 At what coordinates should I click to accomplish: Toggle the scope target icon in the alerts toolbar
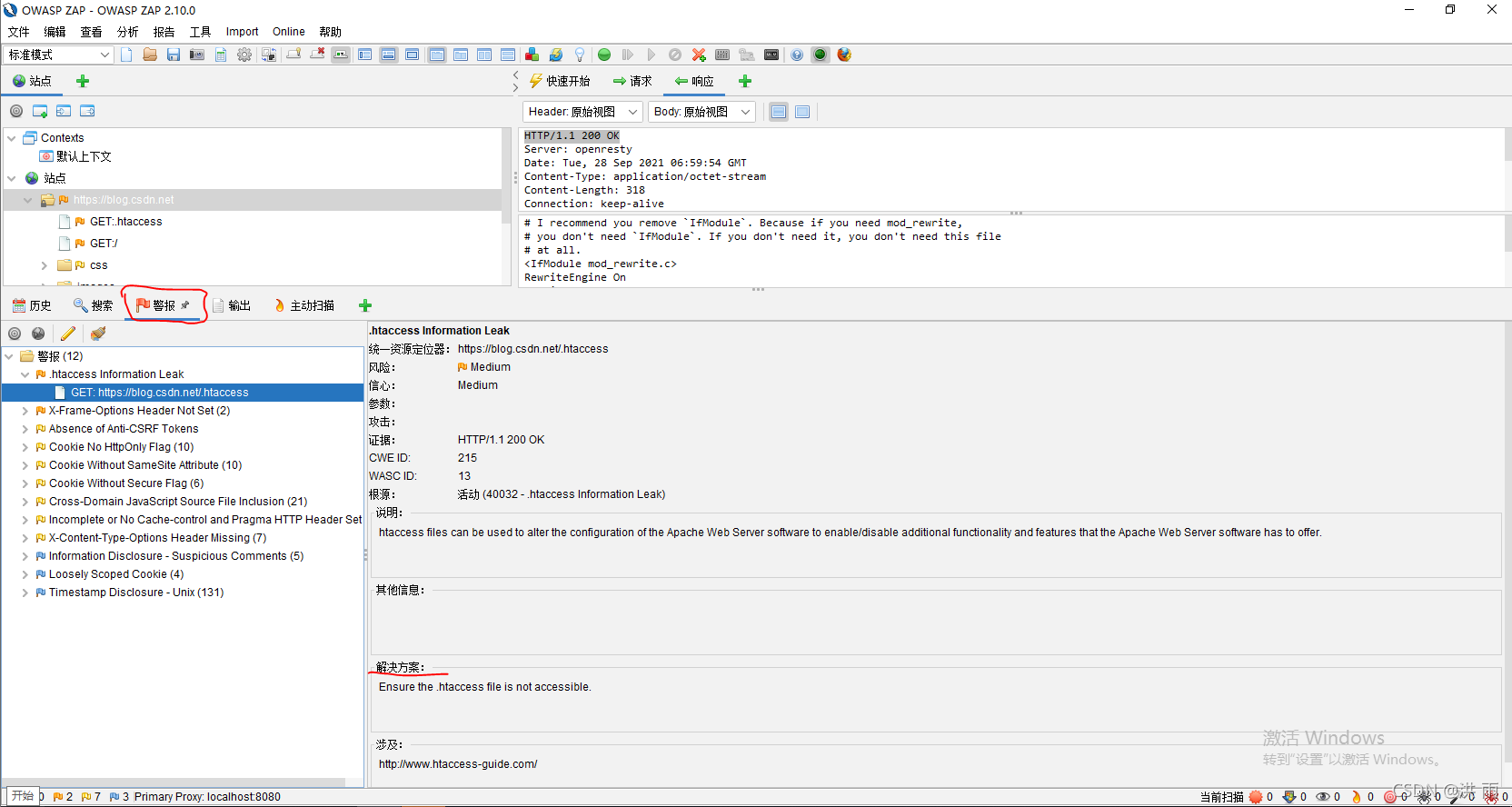coord(15,334)
